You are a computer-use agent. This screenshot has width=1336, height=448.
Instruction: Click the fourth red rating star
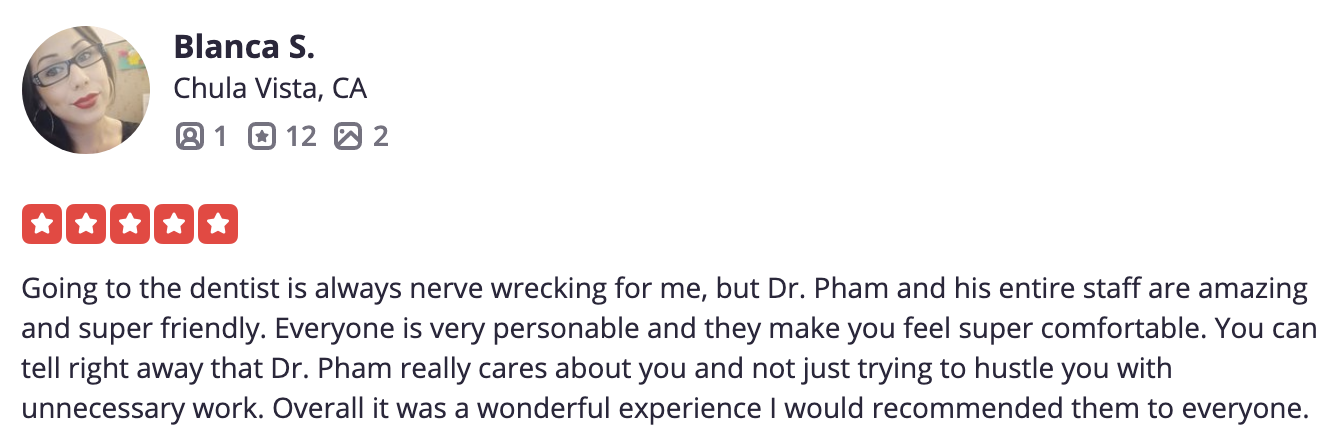tap(174, 224)
